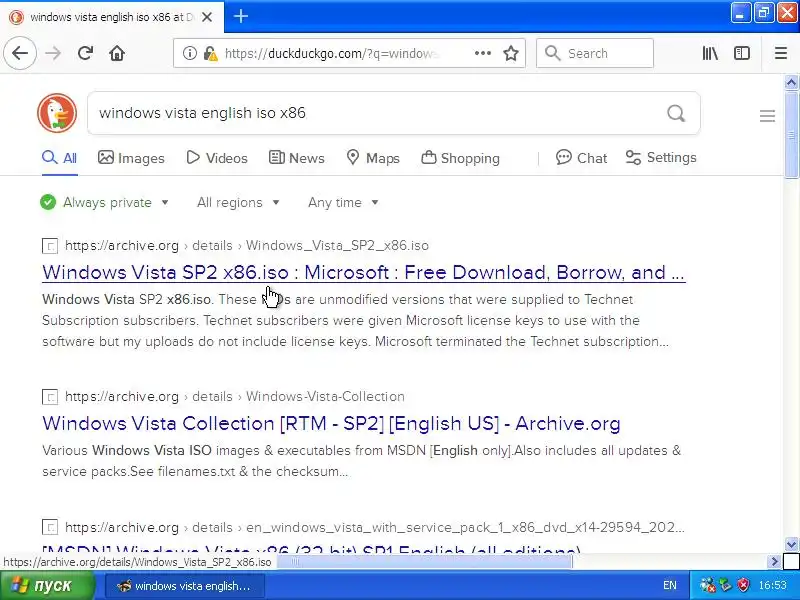Image resolution: width=800 pixels, height=600 pixels.
Task: Switch to Maps results
Action: coord(372,158)
